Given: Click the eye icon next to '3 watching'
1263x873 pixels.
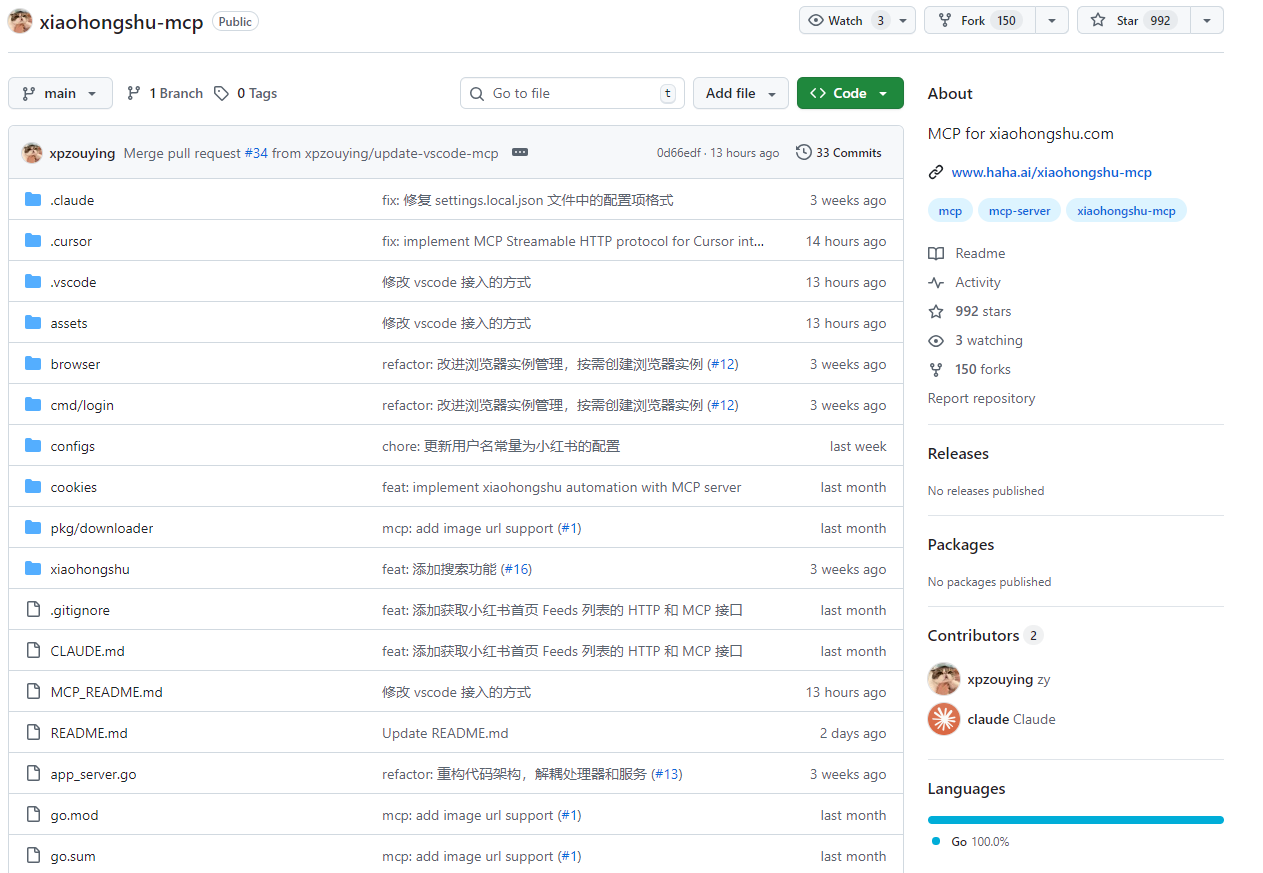Looking at the screenshot, I should click(x=935, y=340).
